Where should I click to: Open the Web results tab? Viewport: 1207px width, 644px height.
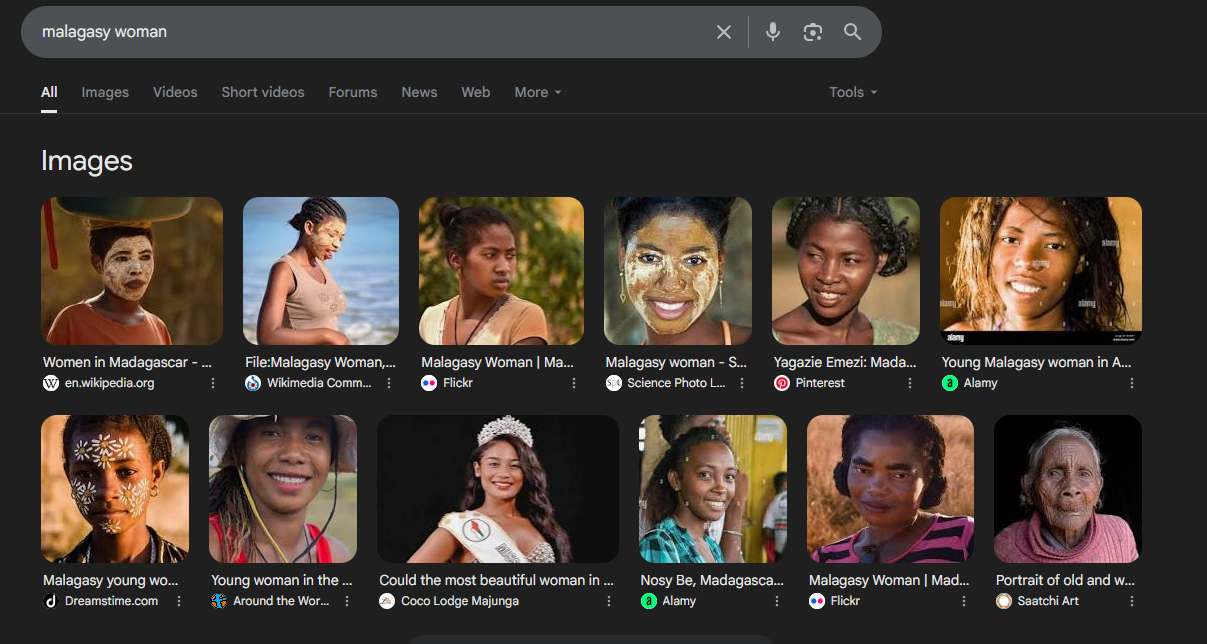point(476,92)
